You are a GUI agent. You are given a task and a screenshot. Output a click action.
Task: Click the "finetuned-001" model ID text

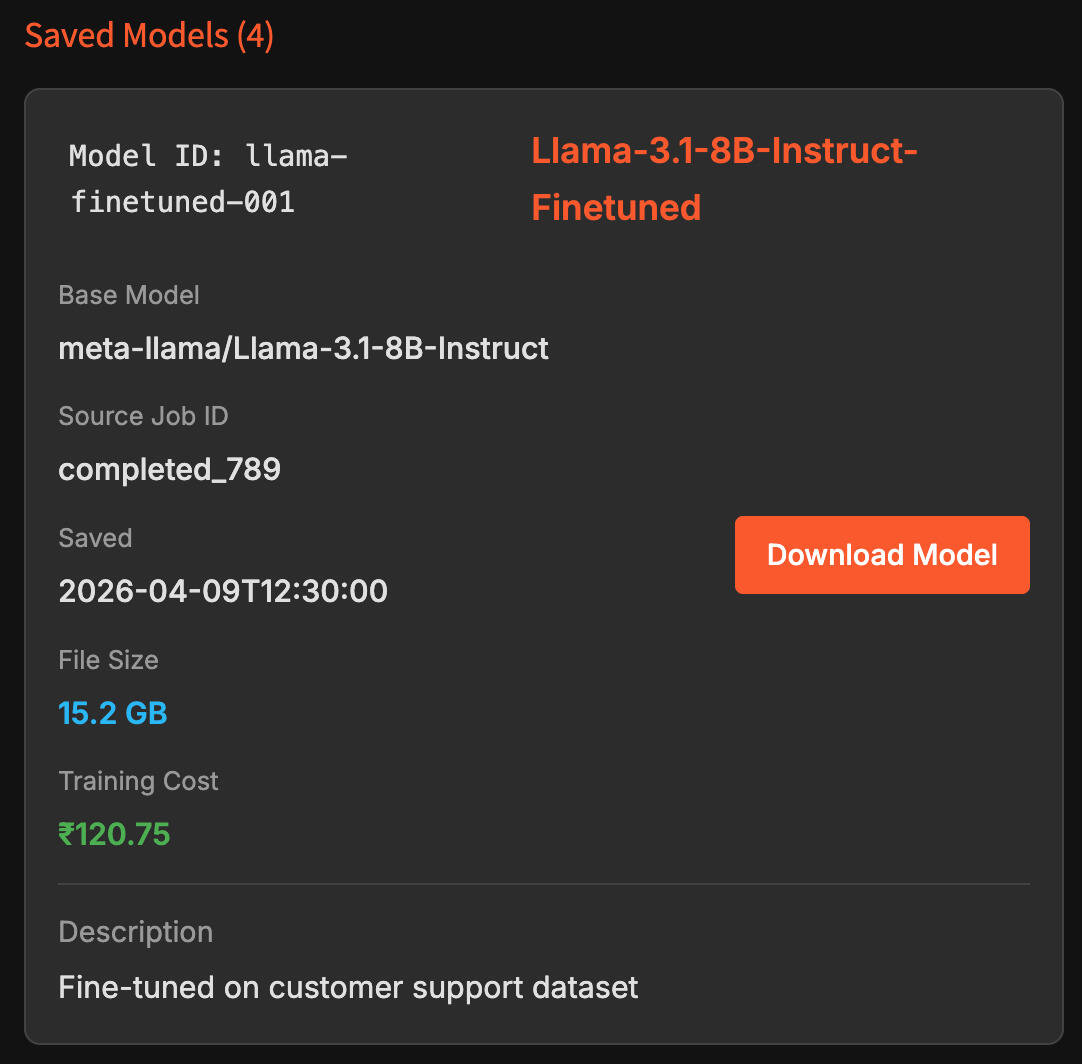(x=182, y=202)
